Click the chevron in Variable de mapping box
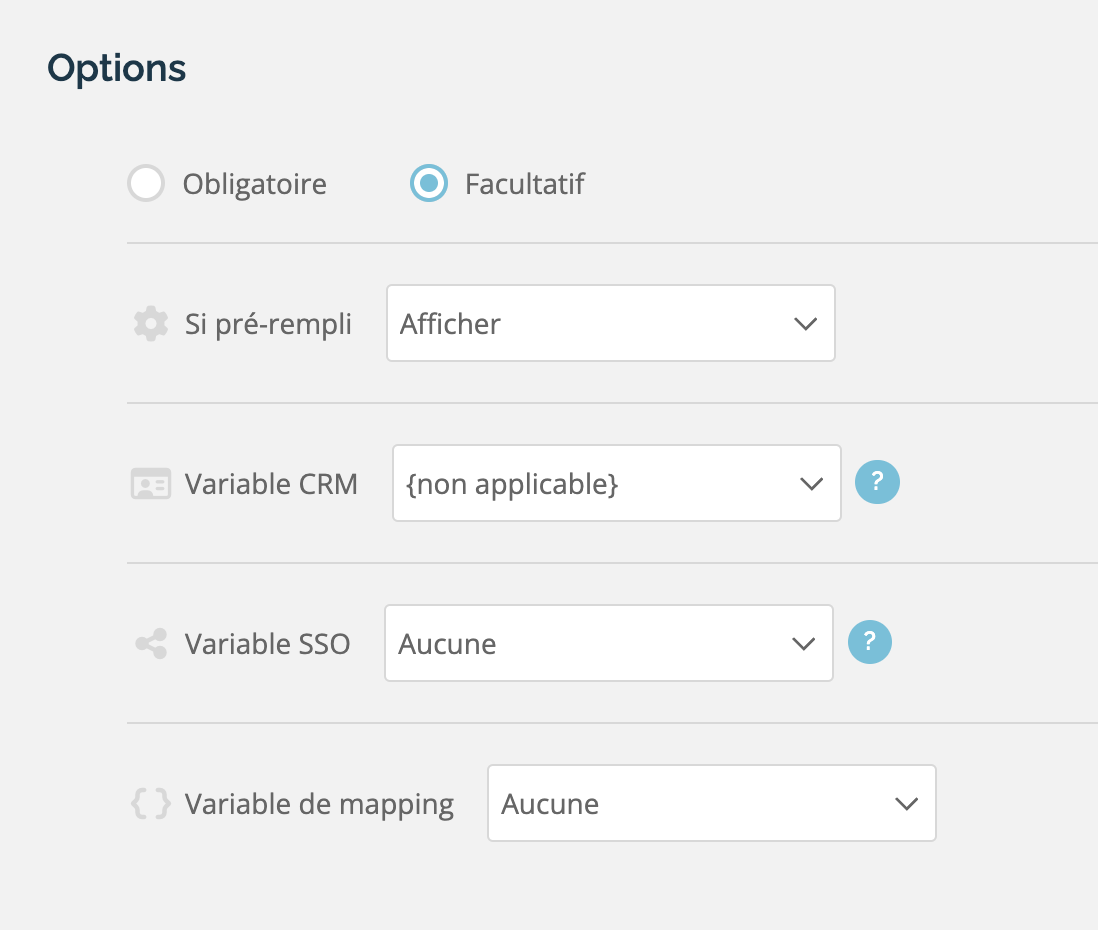The height and width of the screenshot is (930, 1098). 906,804
